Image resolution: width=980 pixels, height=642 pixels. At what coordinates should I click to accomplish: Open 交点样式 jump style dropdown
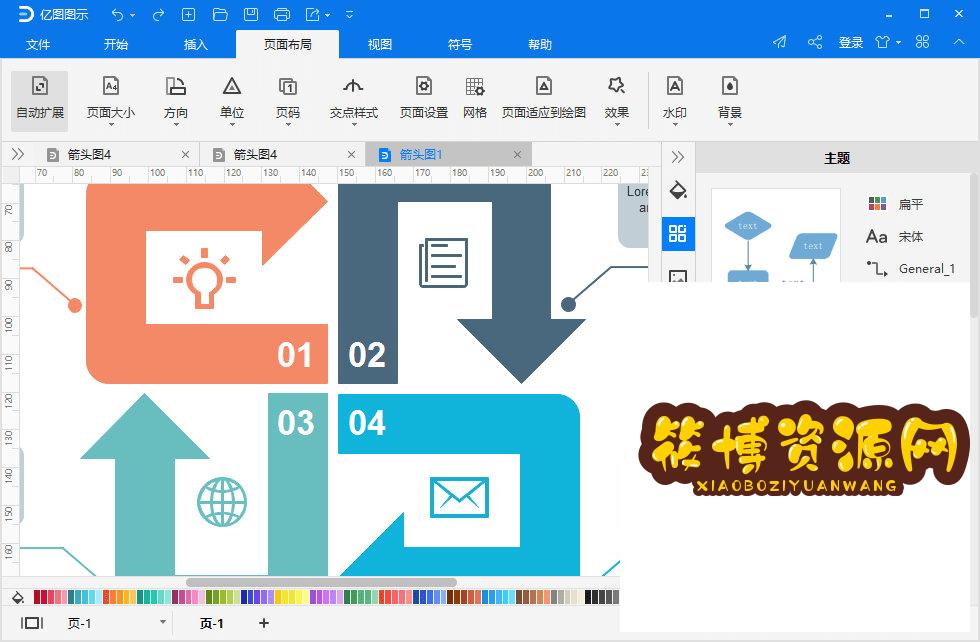coord(354,100)
